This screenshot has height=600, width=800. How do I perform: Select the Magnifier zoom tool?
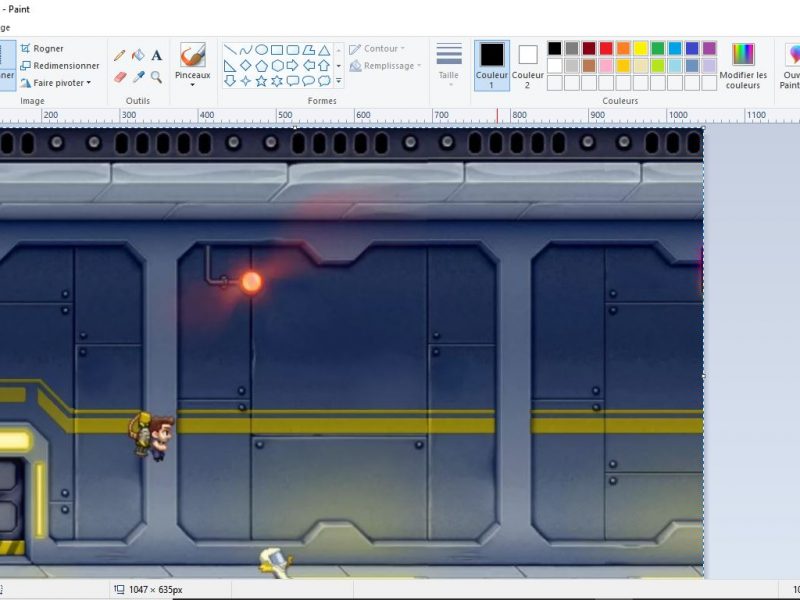click(x=157, y=77)
